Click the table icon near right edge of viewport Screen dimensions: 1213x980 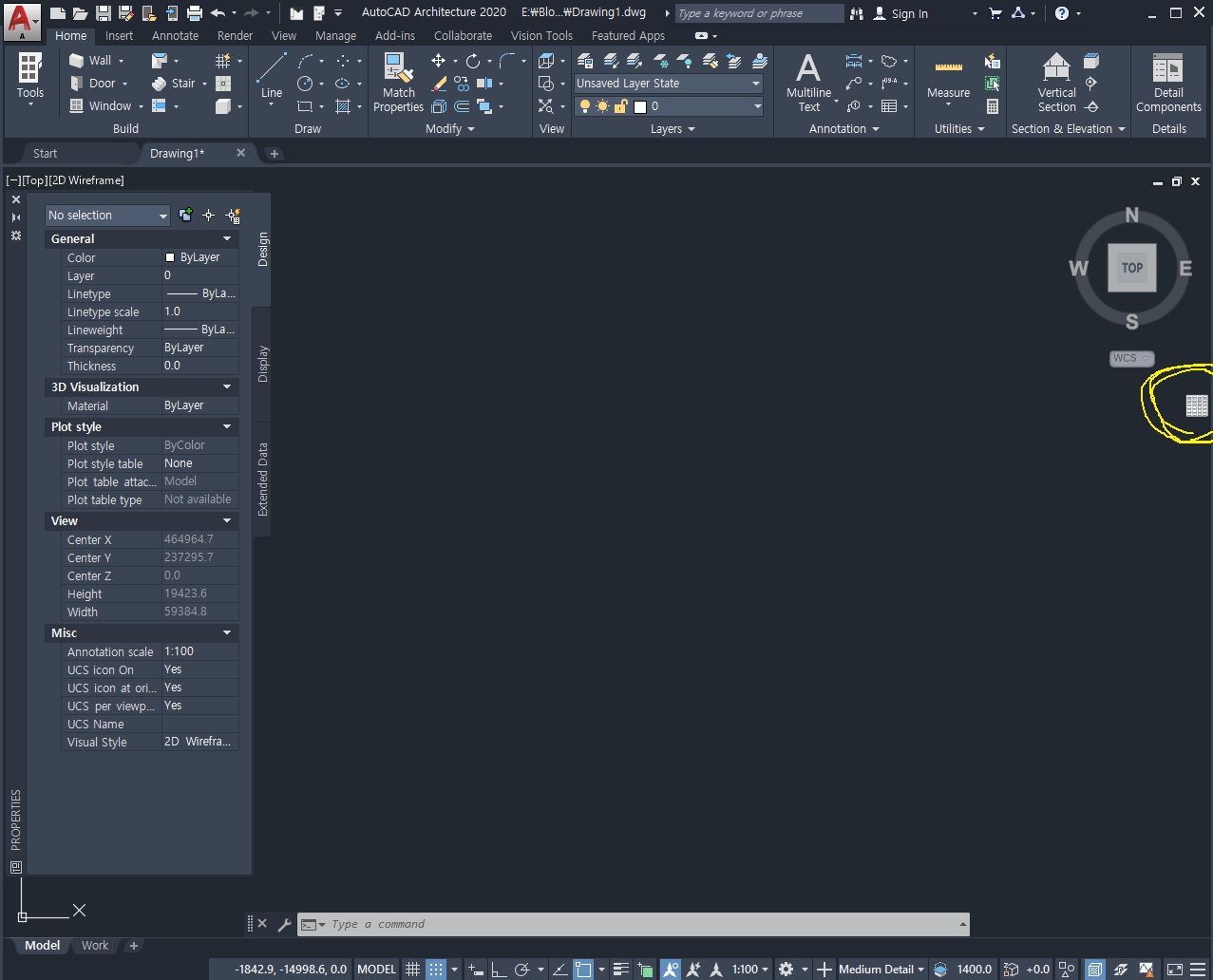1197,405
